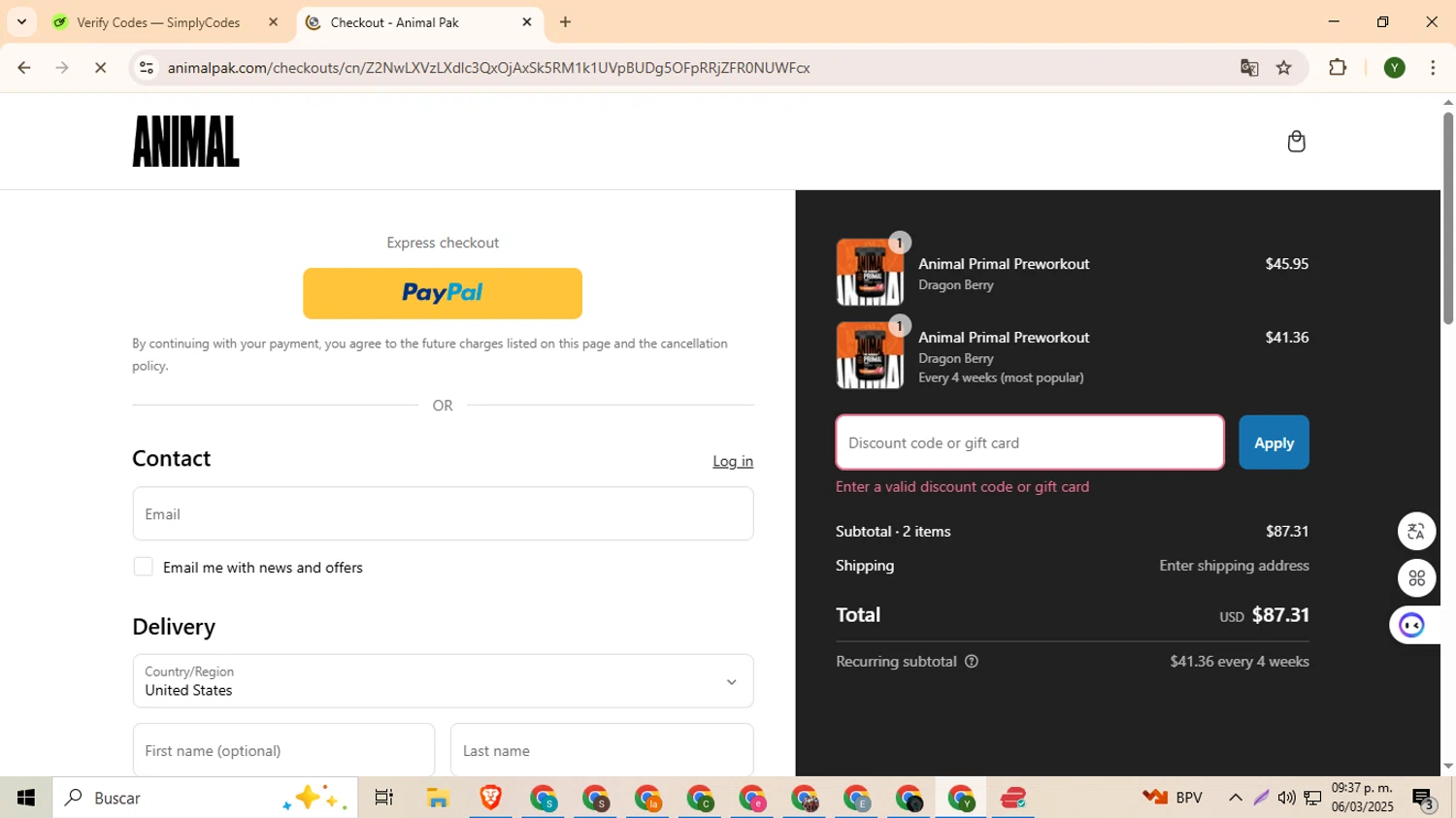Click the BPV taskbar widget
The image size is (1456, 818).
coord(1173,798)
